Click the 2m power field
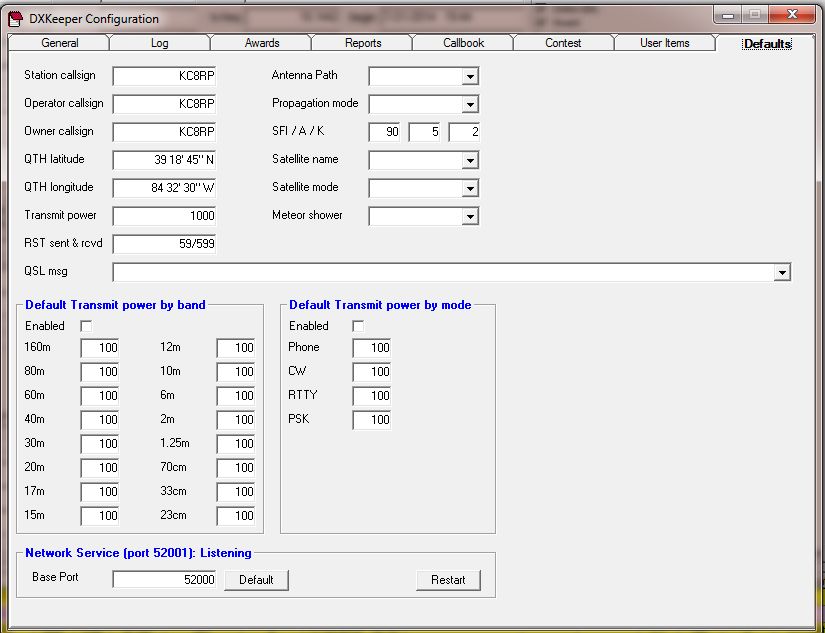 236,420
